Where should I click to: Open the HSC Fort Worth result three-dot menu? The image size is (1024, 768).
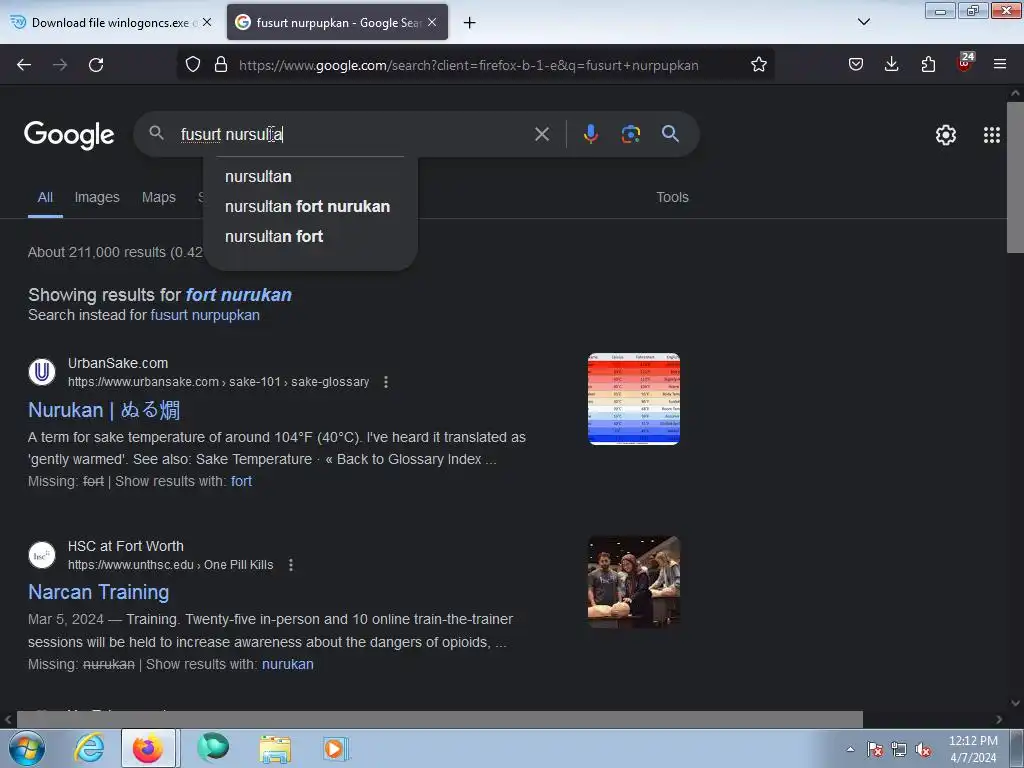(291, 565)
